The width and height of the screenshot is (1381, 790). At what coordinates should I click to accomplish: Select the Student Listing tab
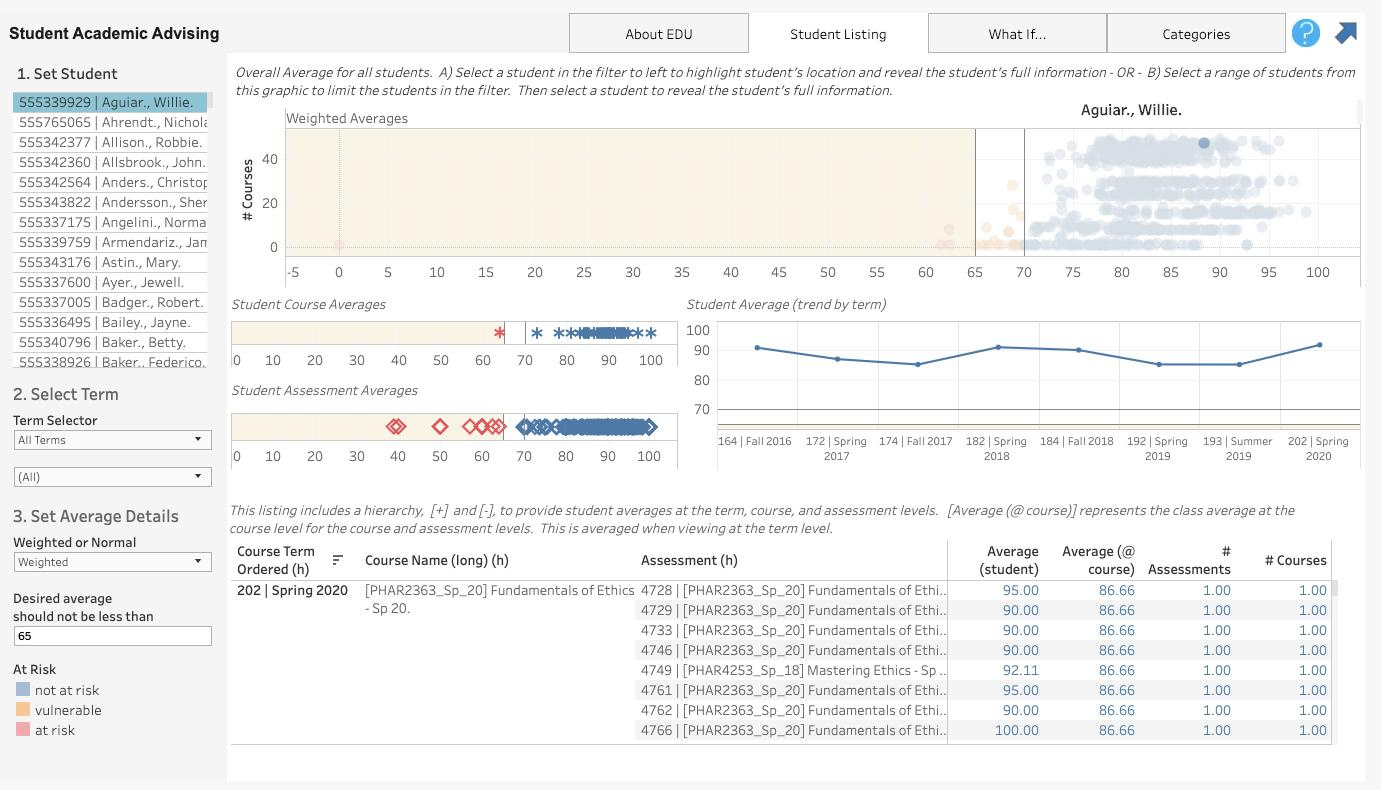(x=837, y=33)
